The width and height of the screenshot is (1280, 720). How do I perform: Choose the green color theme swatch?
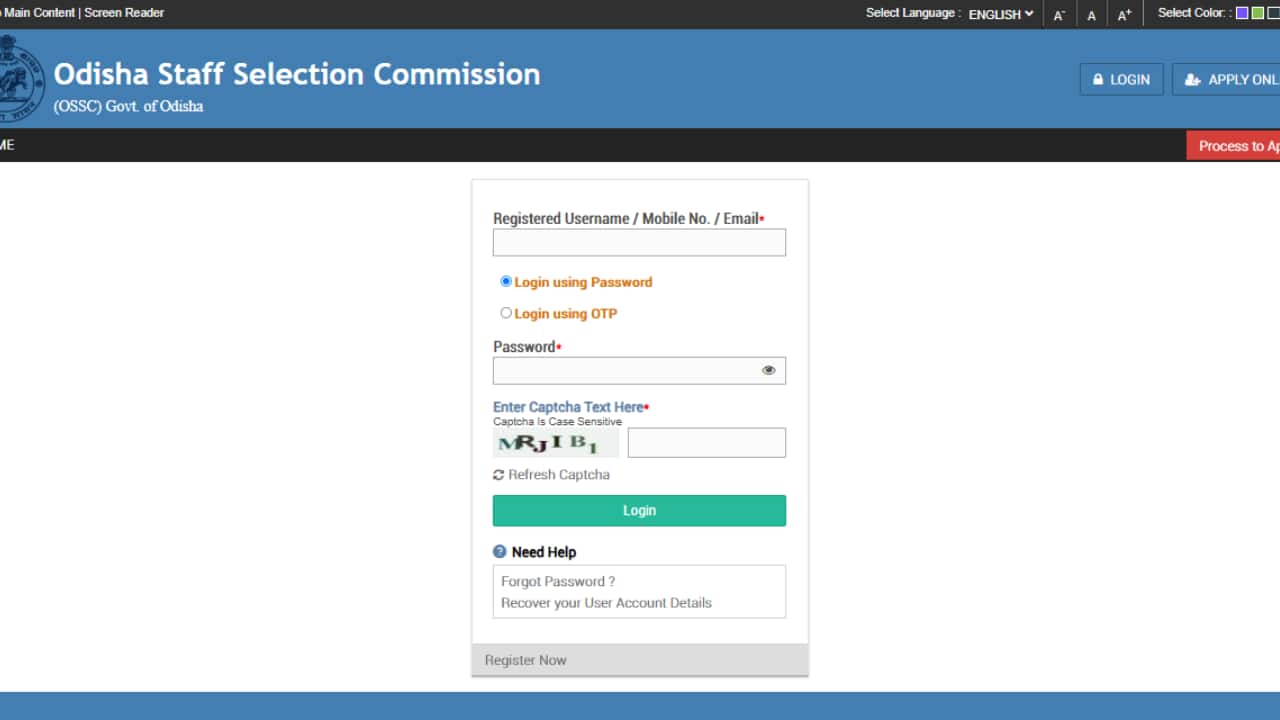[1258, 13]
